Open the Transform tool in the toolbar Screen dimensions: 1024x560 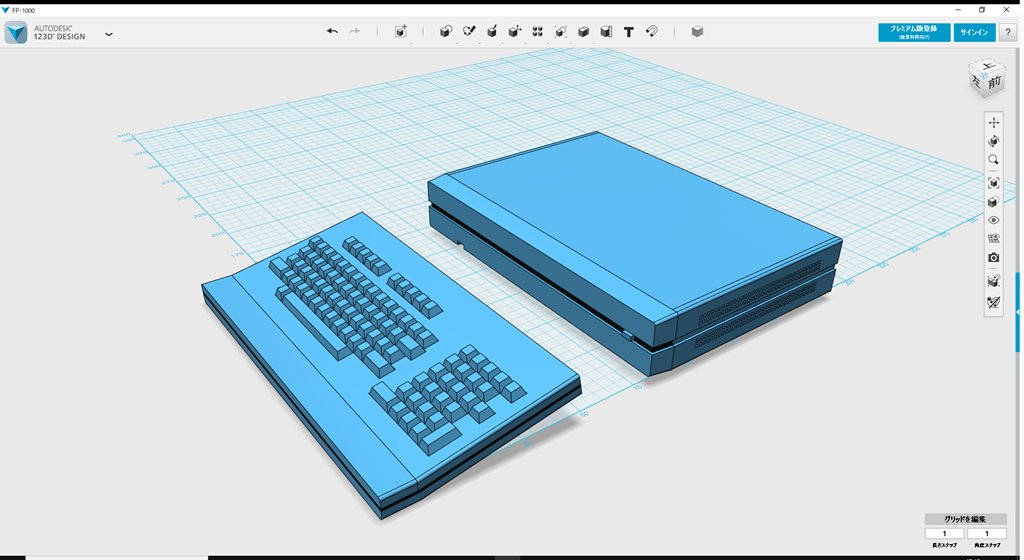(401, 32)
